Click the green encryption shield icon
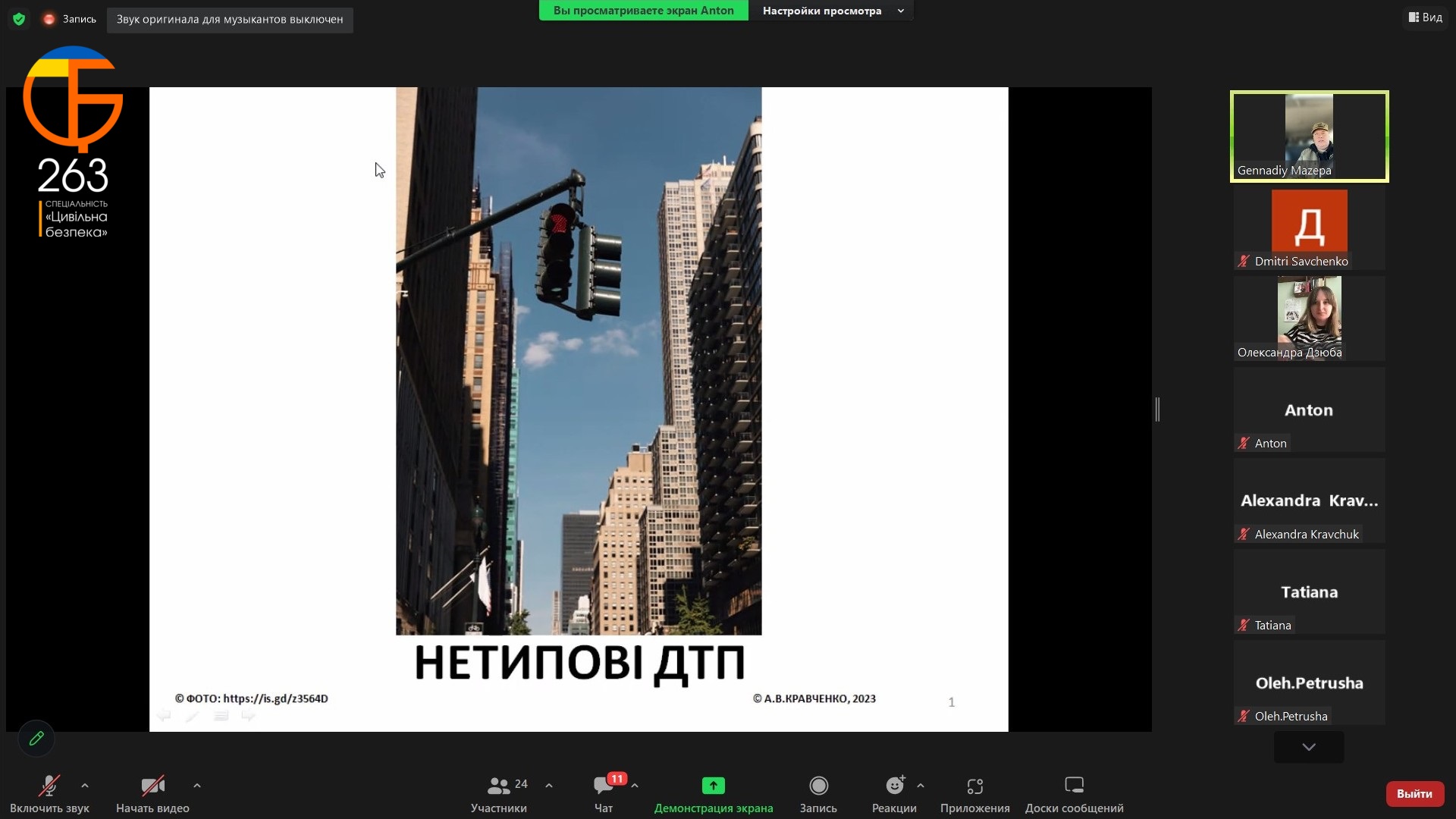Image resolution: width=1456 pixels, height=819 pixels. tap(19, 19)
